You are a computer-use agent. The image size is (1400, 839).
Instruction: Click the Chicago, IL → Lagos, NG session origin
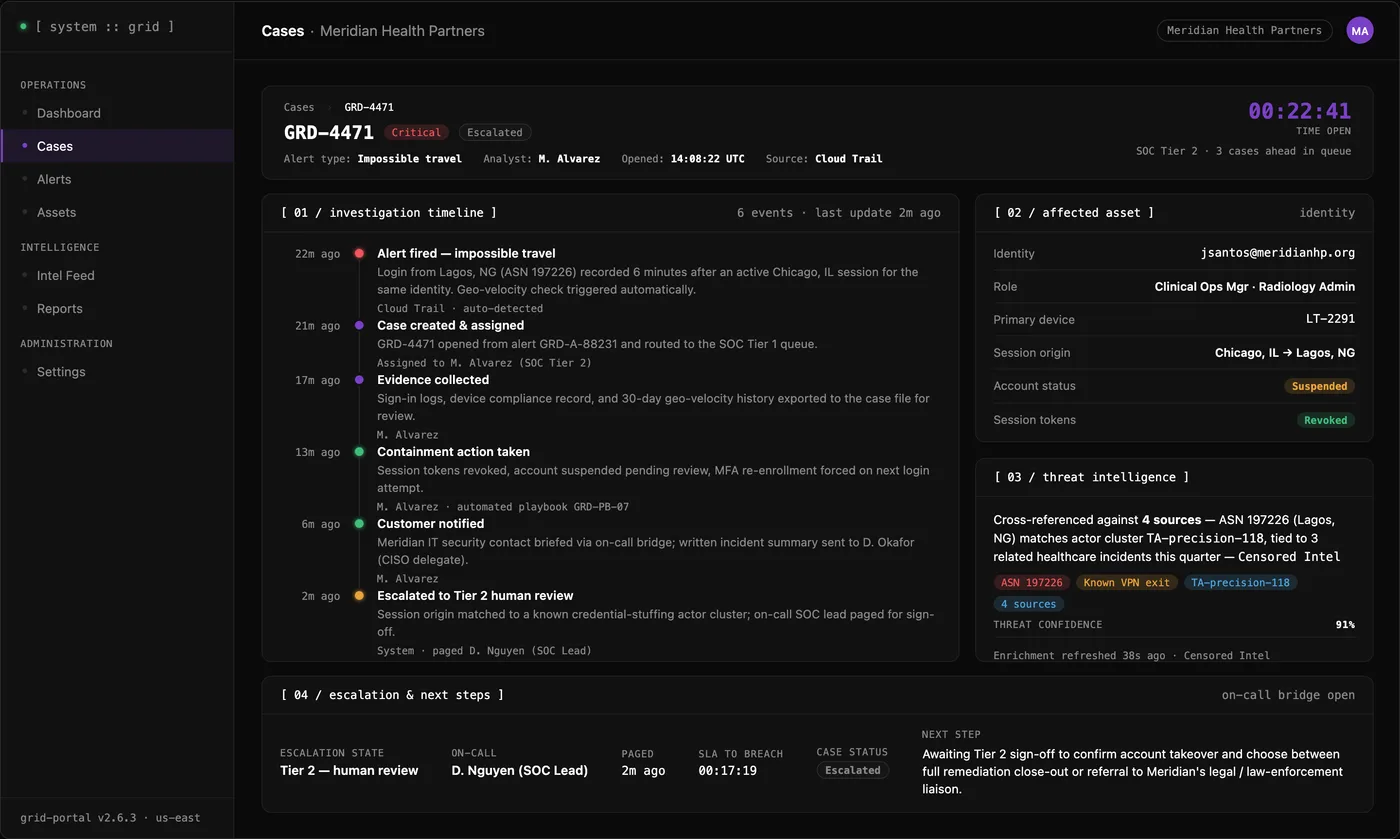(x=1285, y=353)
